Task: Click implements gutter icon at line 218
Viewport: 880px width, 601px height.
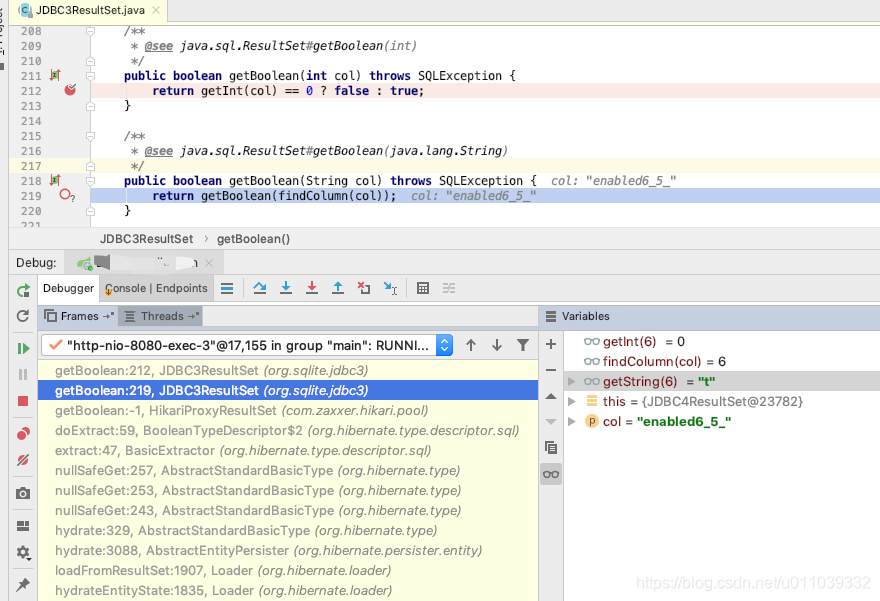Action: pyautogui.click(x=55, y=180)
